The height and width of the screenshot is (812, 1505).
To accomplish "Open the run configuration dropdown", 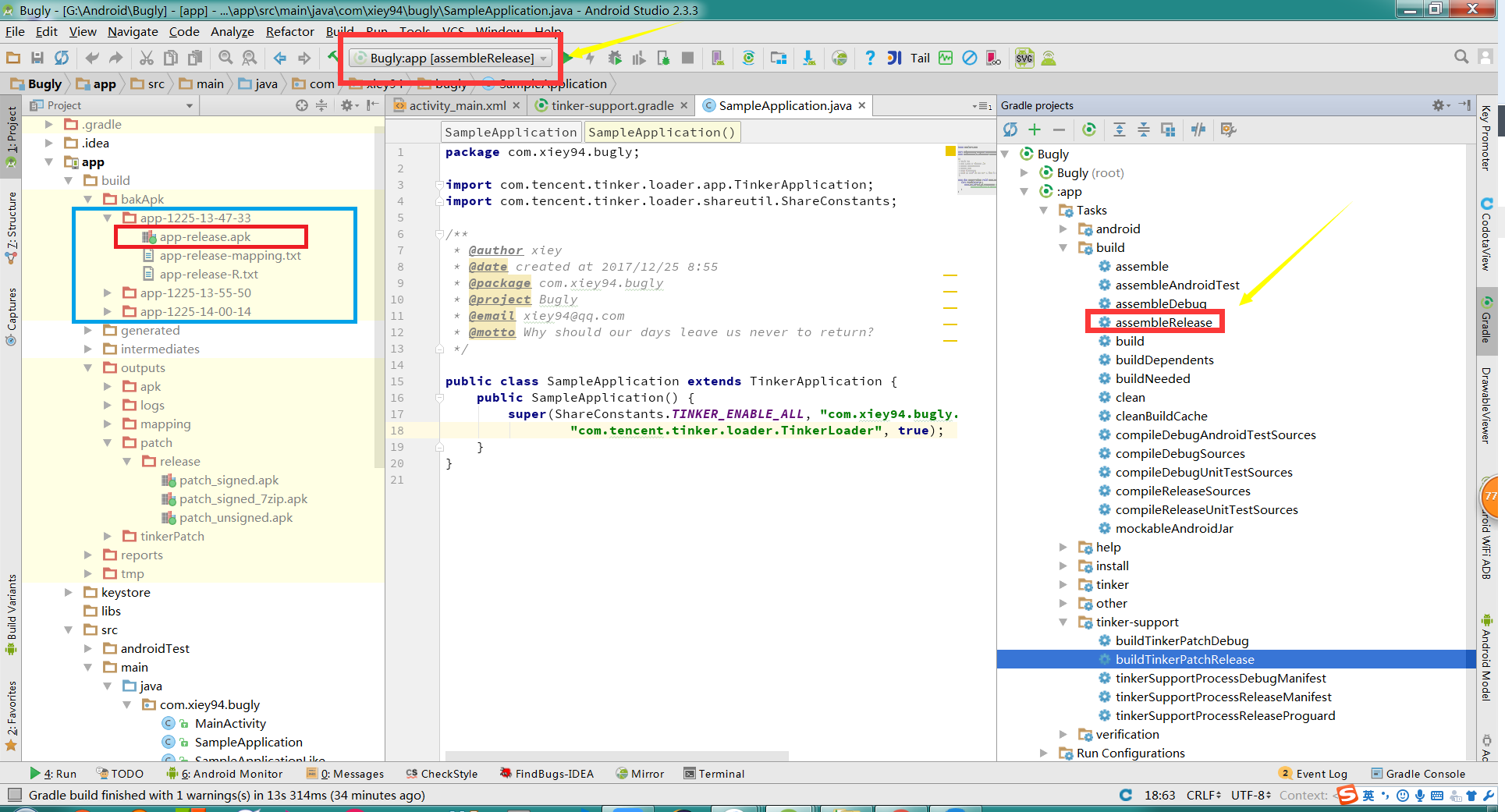I will click(450, 58).
